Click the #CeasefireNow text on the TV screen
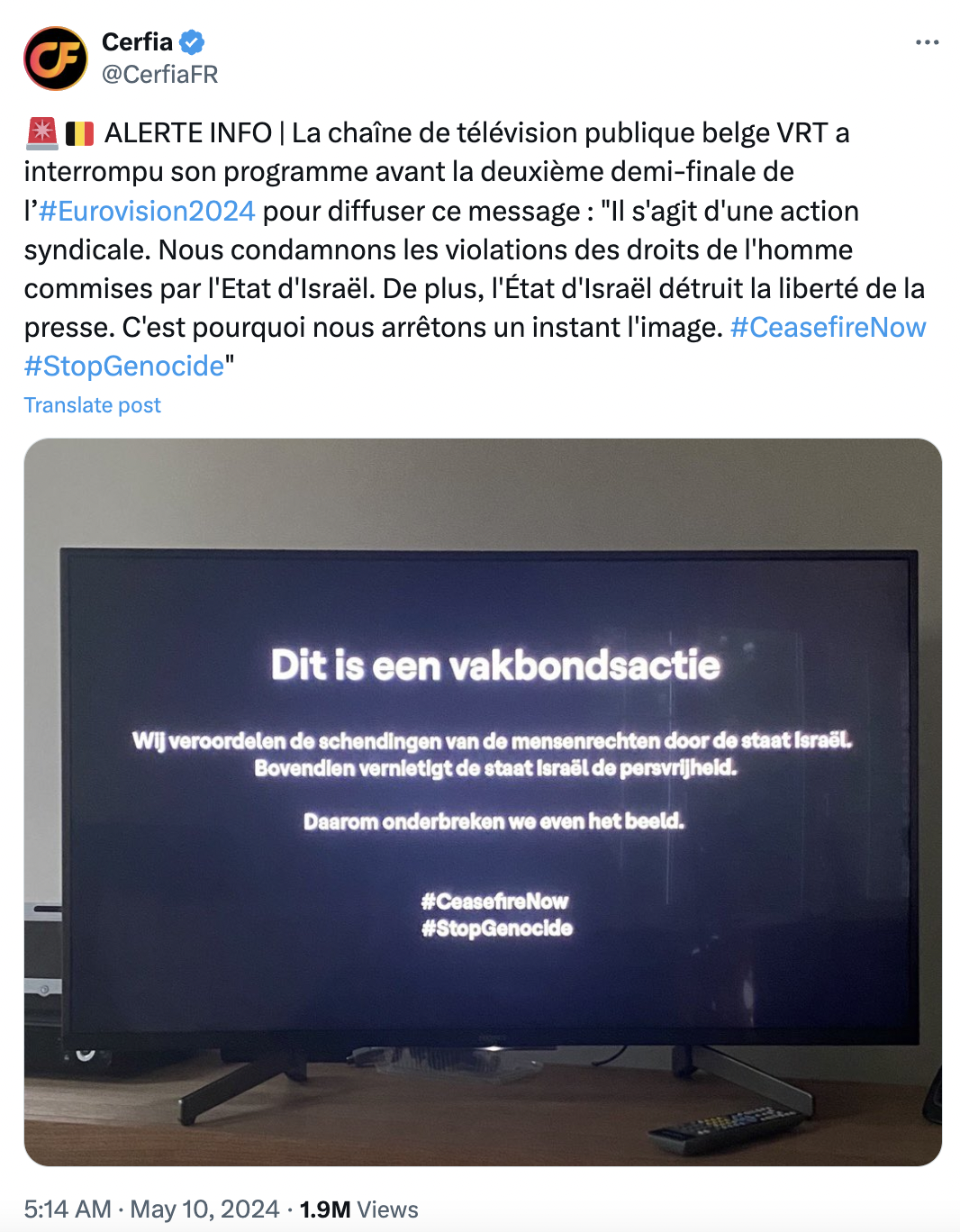This screenshot has height=1232, width=960. pyautogui.click(x=494, y=901)
